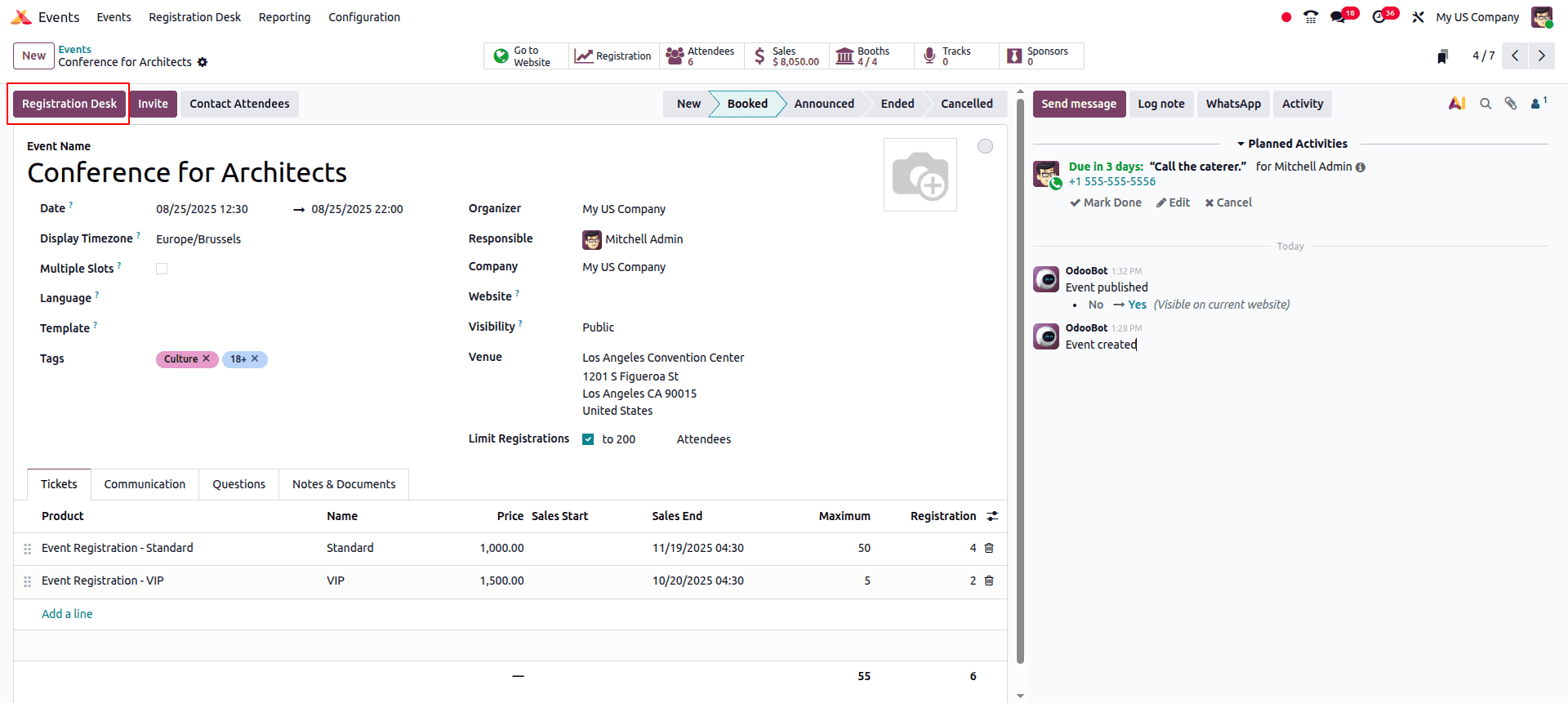
Task: Click the New record button
Action: coord(33,56)
